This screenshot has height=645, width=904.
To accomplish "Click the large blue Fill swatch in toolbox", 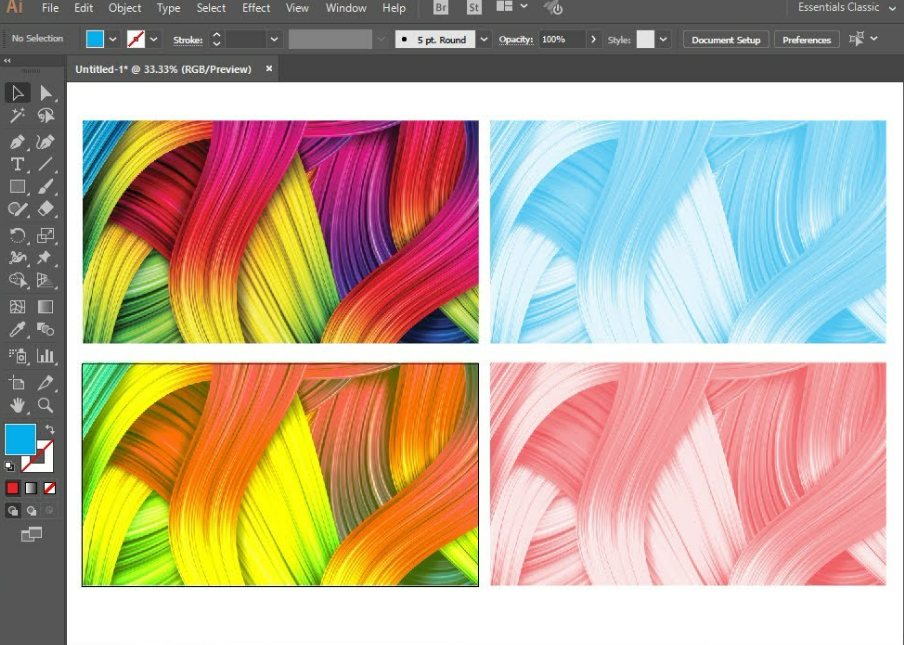I will pyautogui.click(x=19, y=439).
